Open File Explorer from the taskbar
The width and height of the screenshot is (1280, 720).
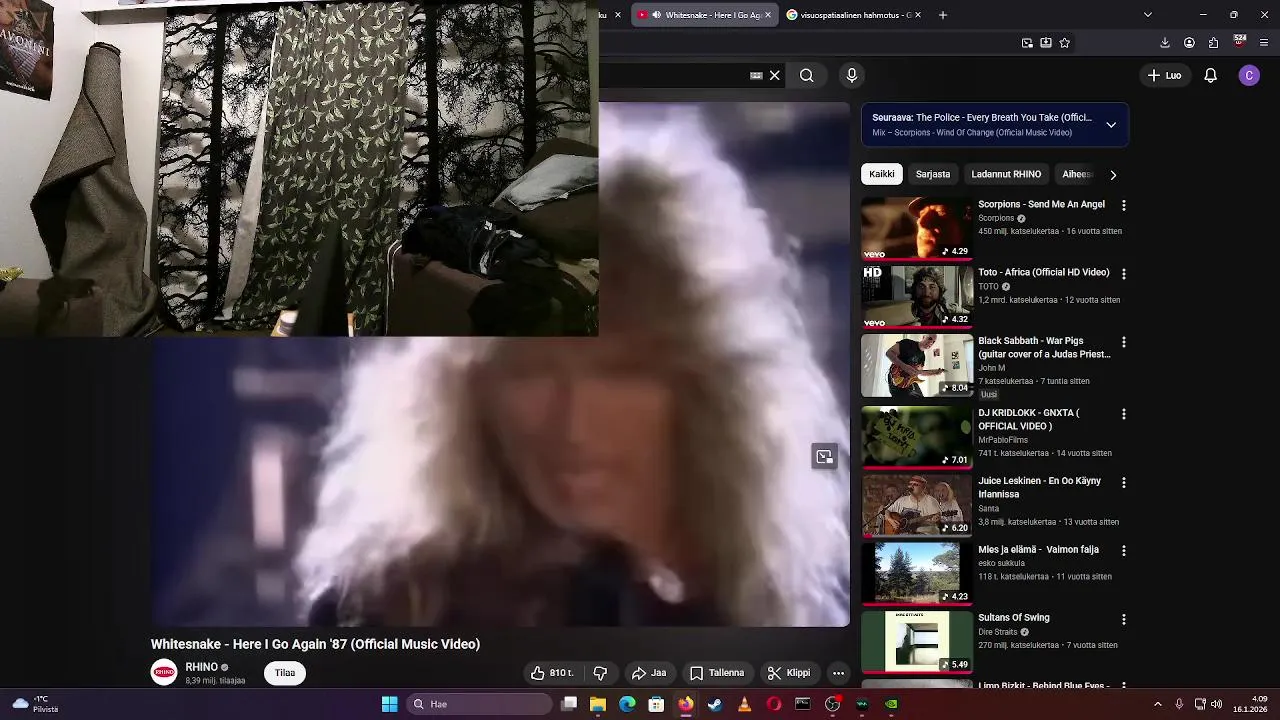(x=598, y=704)
